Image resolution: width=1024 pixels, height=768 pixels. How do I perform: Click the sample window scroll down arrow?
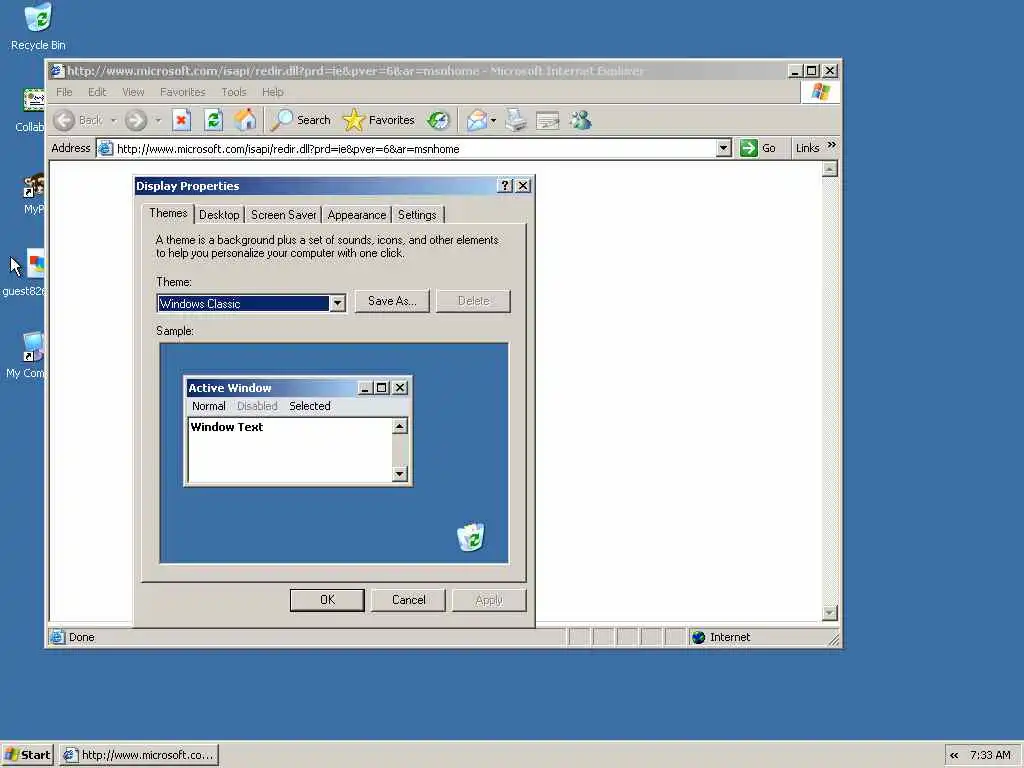tap(400, 474)
